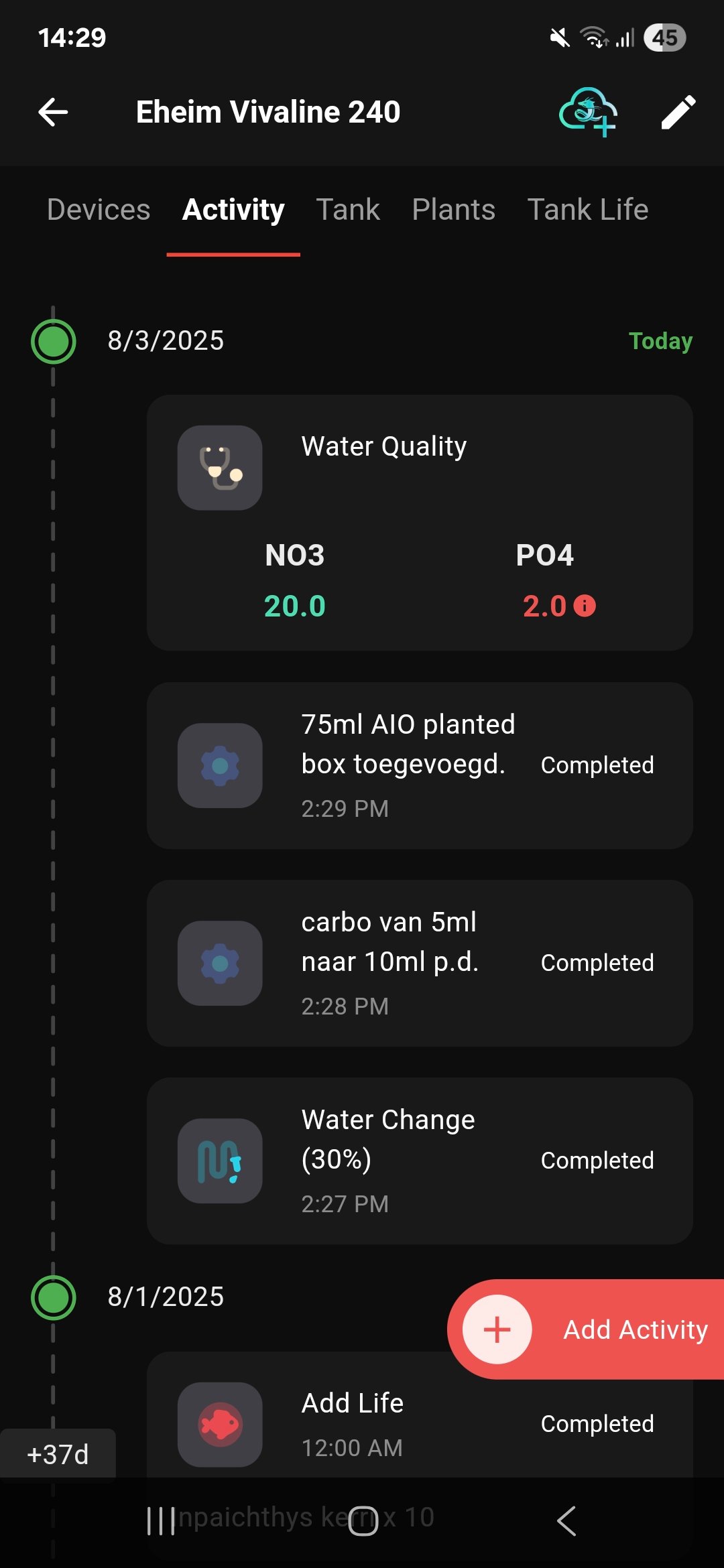Viewport: 724px width, 1568px height.
Task: Switch to the Devices tab
Action: pyautogui.click(x=99, y=210)
